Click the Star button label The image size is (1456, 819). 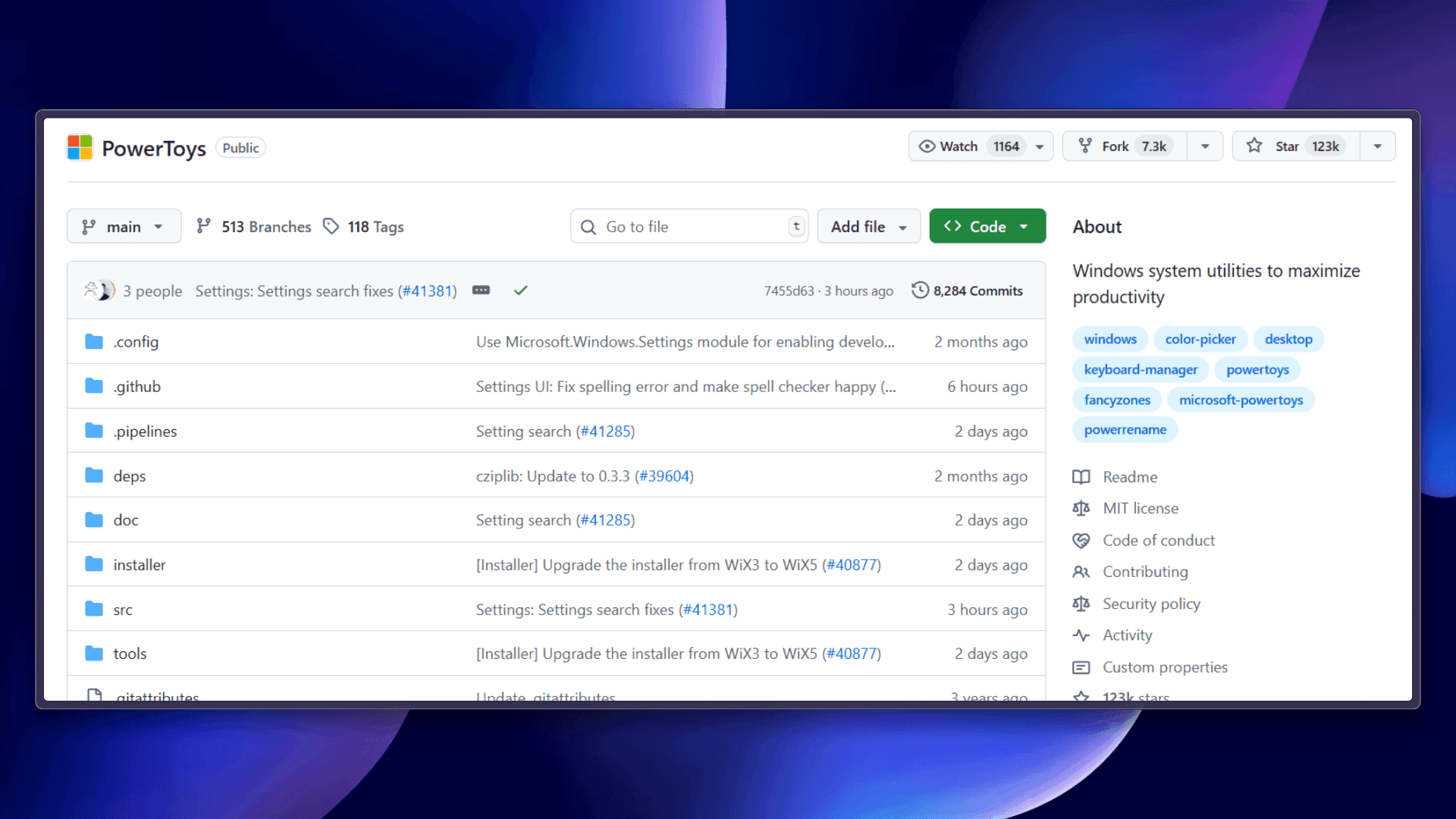coord(1287,146)
